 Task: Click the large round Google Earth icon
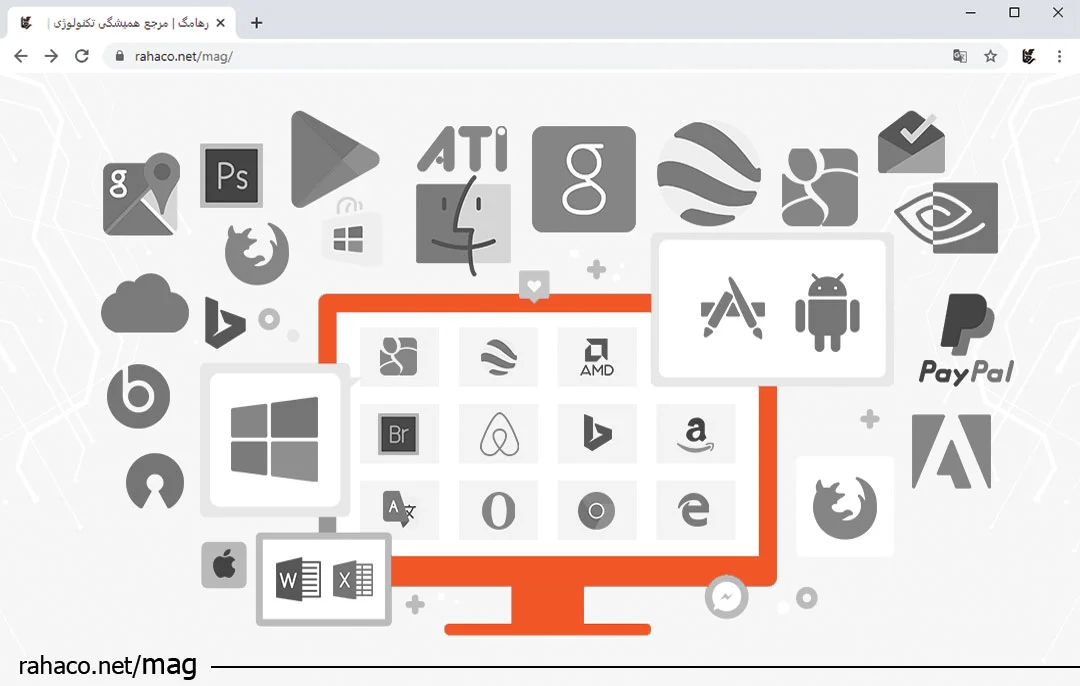(x=709, y=174)
